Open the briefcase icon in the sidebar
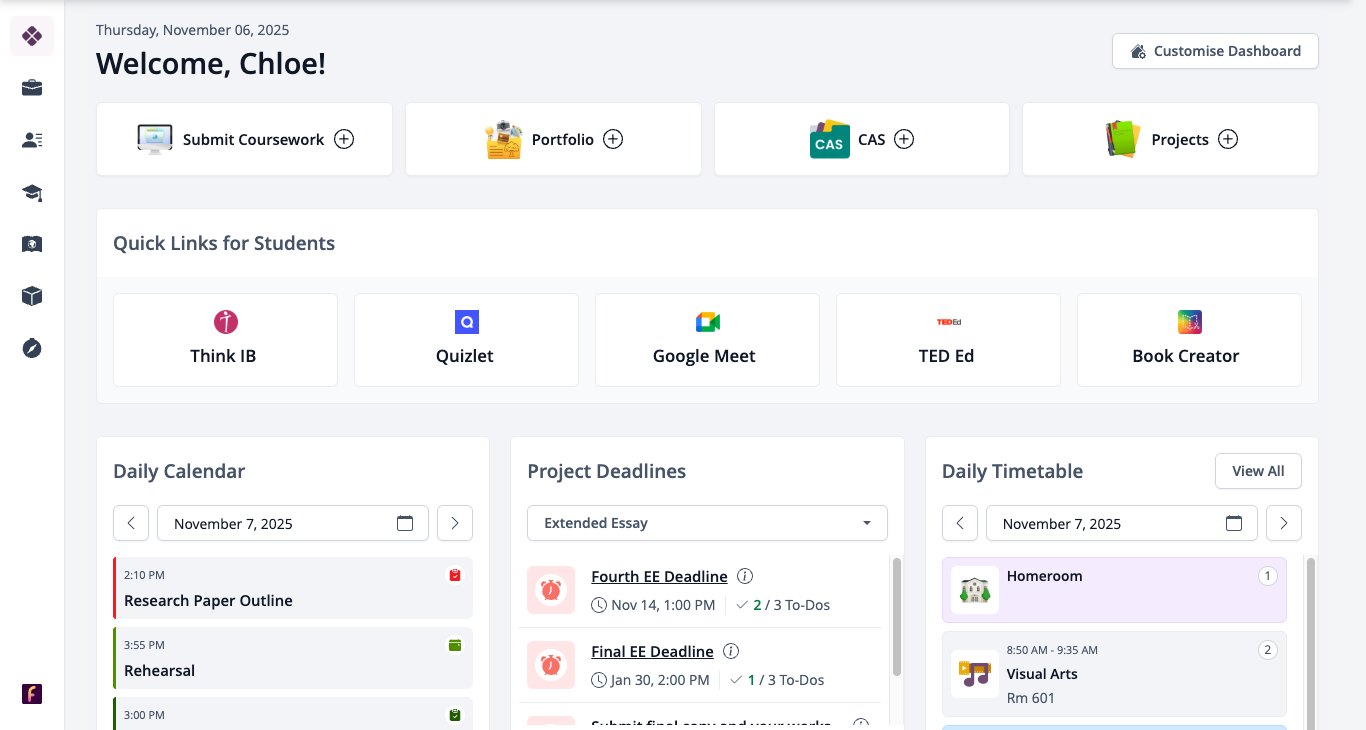 click(32, 88)
